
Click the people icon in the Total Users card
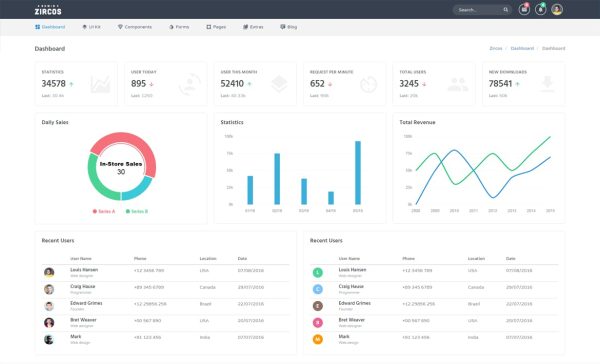click(x=458, y=84)
